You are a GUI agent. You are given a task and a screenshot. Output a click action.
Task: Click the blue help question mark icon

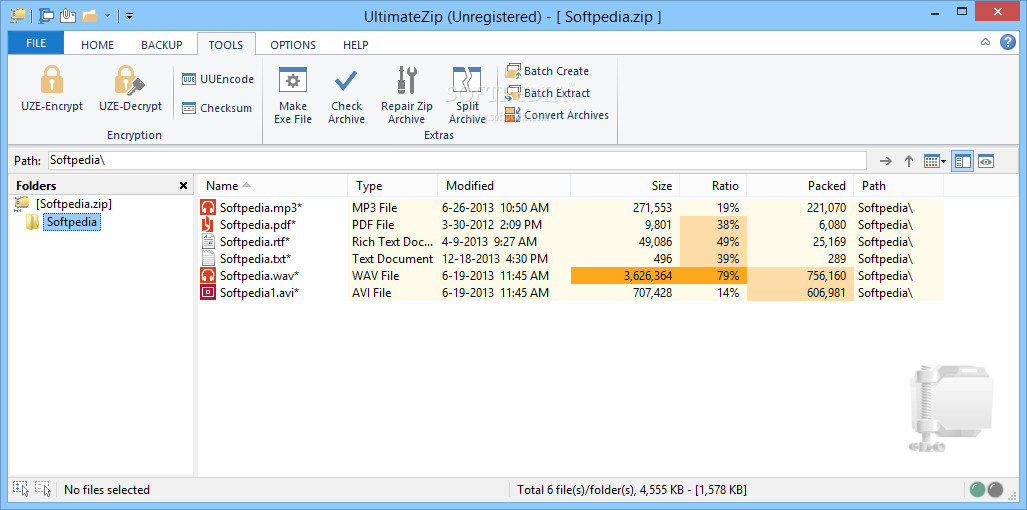[x=1007, y=43]
